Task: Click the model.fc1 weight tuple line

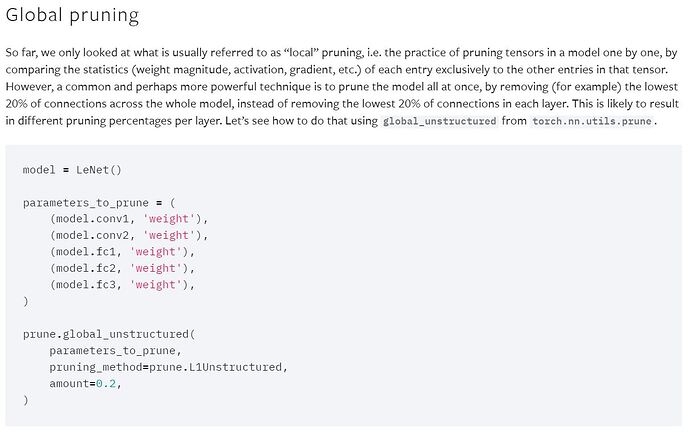Action: point(122,252)
